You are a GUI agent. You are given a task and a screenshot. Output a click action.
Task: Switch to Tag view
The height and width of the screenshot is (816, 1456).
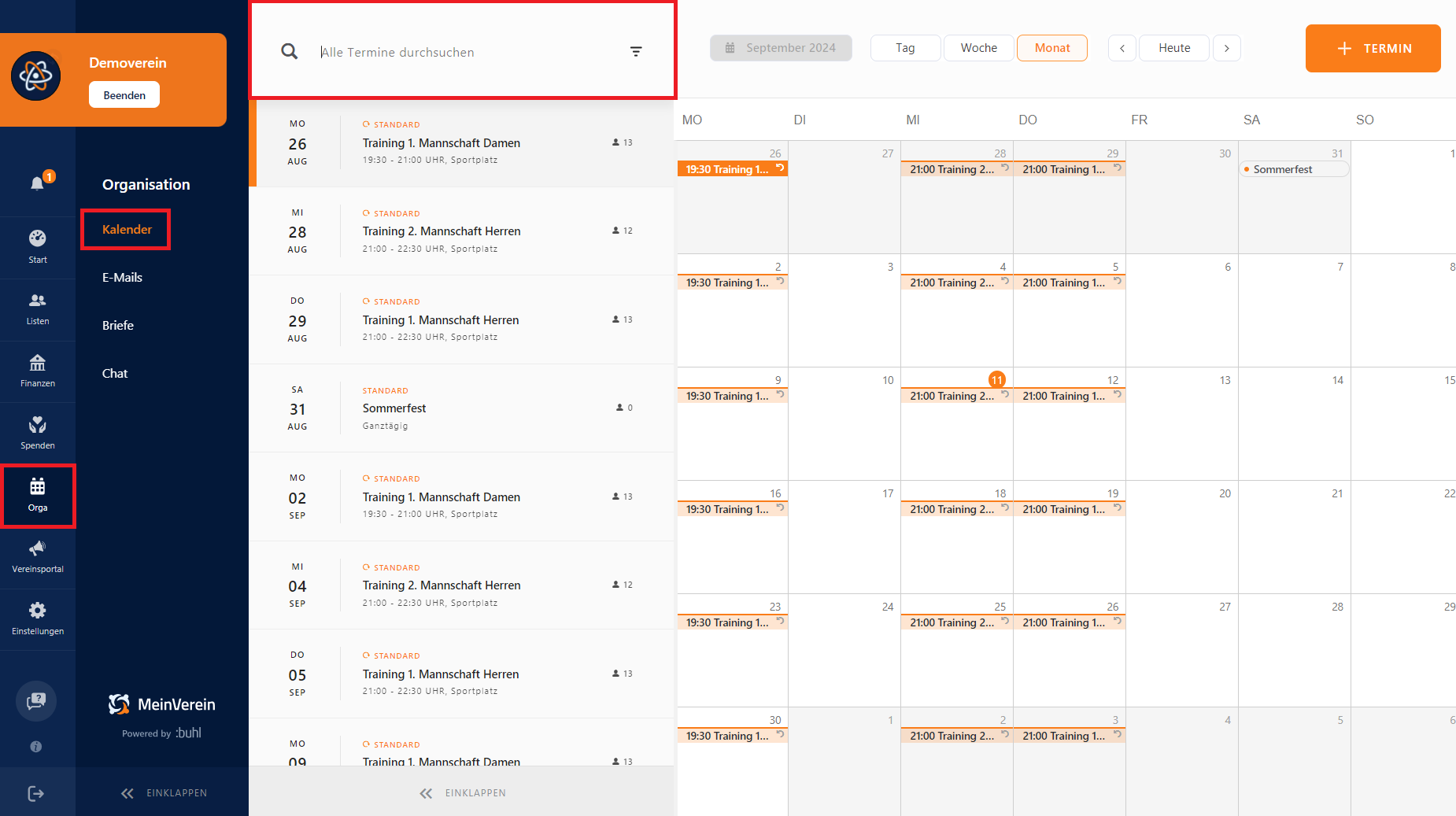[905, 48]
